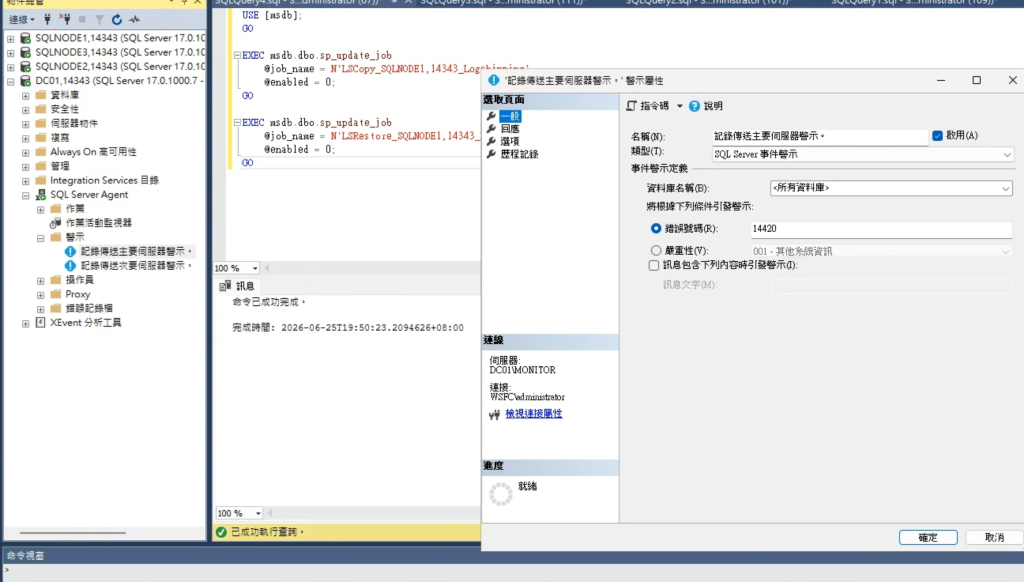1024x582 pixels.
Task: Click the 記錄傳送主要伺服器警示 alert icon in the tree
Action: click(x=71, y=251)
